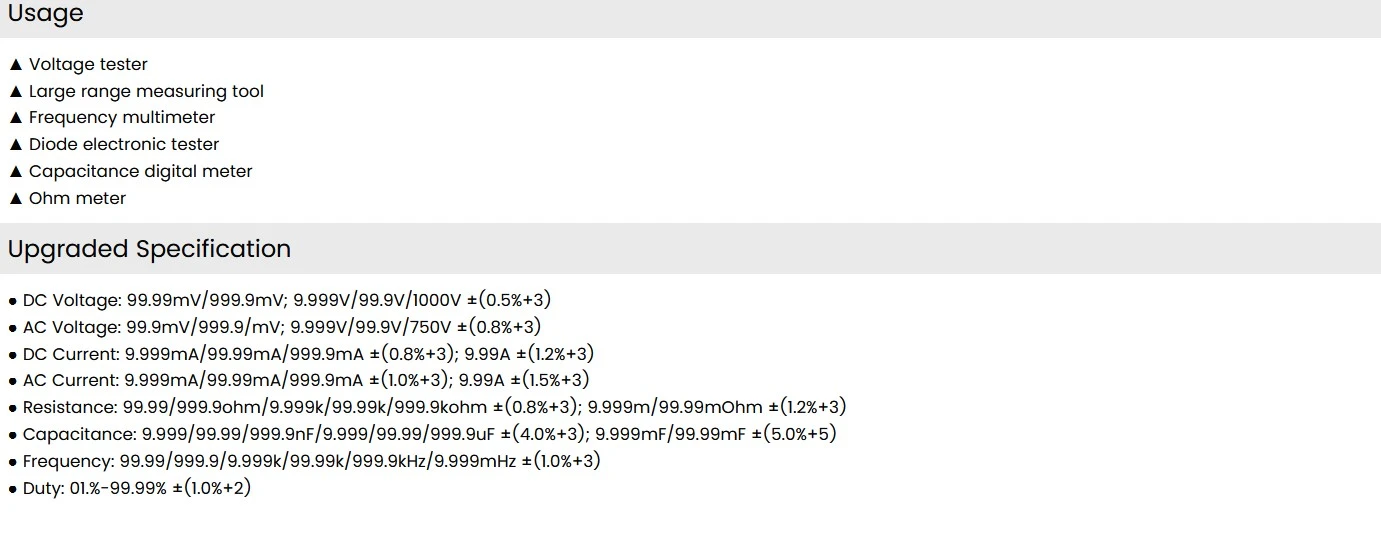Screen dimensions: 1381x557
Task: Click the triangle bullet before Voltage tester
Action: pyautogui.click(x=15, y=65)
